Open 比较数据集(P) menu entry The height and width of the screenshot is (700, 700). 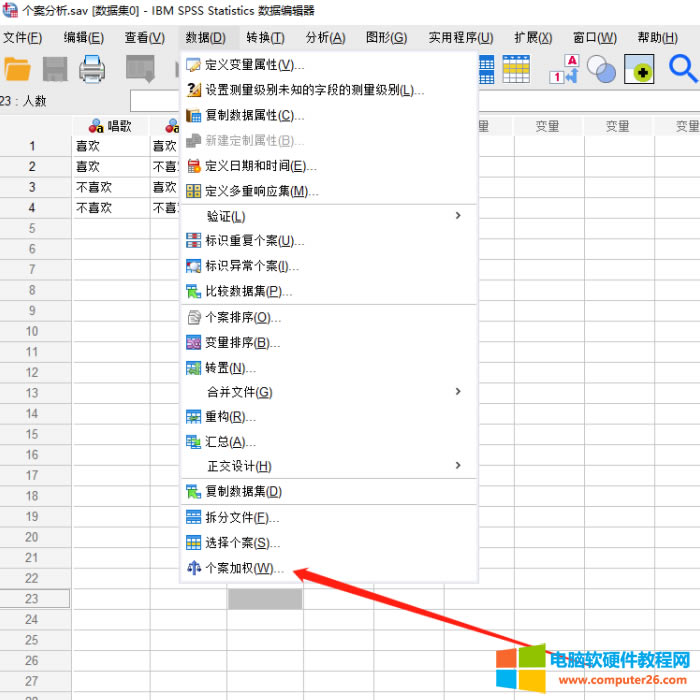[329, 292]
